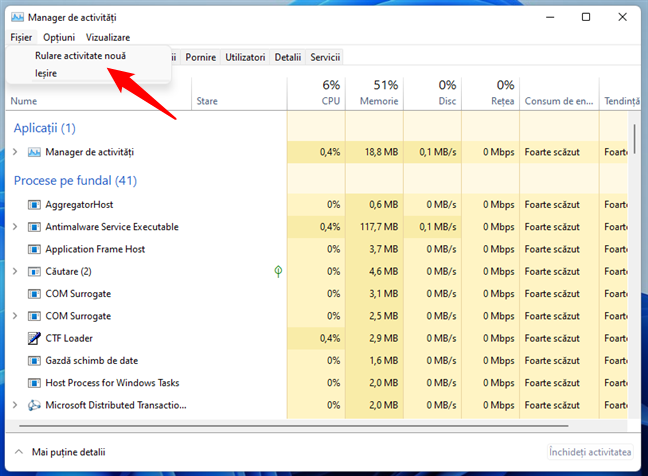Click the Host Process for Windows Tasks icon
Image resolution: width=648 pixels, height=476 pixels.
[34, 383]
